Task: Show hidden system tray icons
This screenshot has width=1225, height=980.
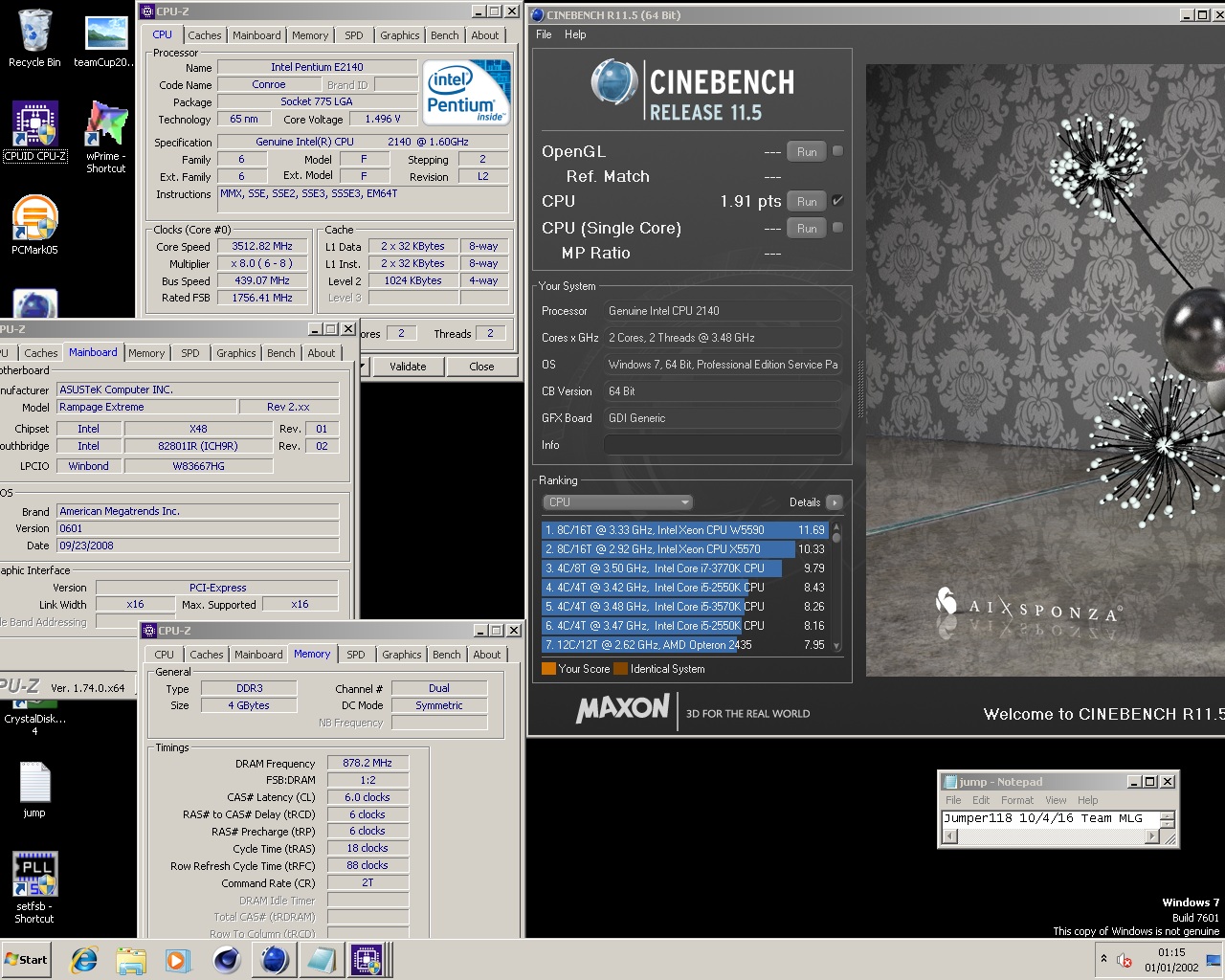Action: (x=1103, y=959)
